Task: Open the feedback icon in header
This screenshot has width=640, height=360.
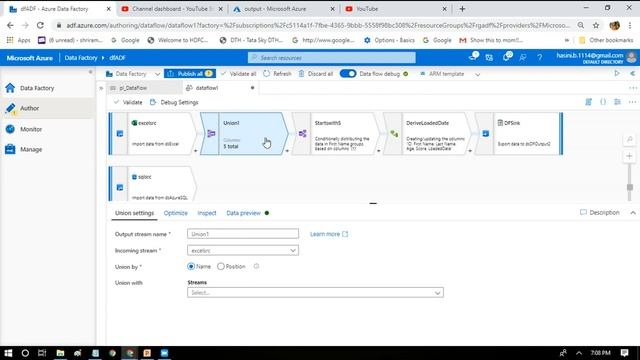Action: click(x=523, y=58)
